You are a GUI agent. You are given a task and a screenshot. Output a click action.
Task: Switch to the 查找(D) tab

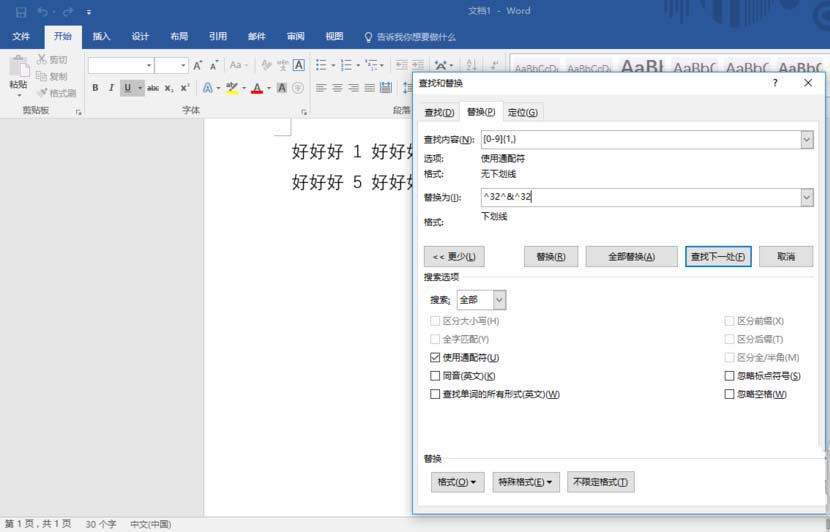pos(439,112)
